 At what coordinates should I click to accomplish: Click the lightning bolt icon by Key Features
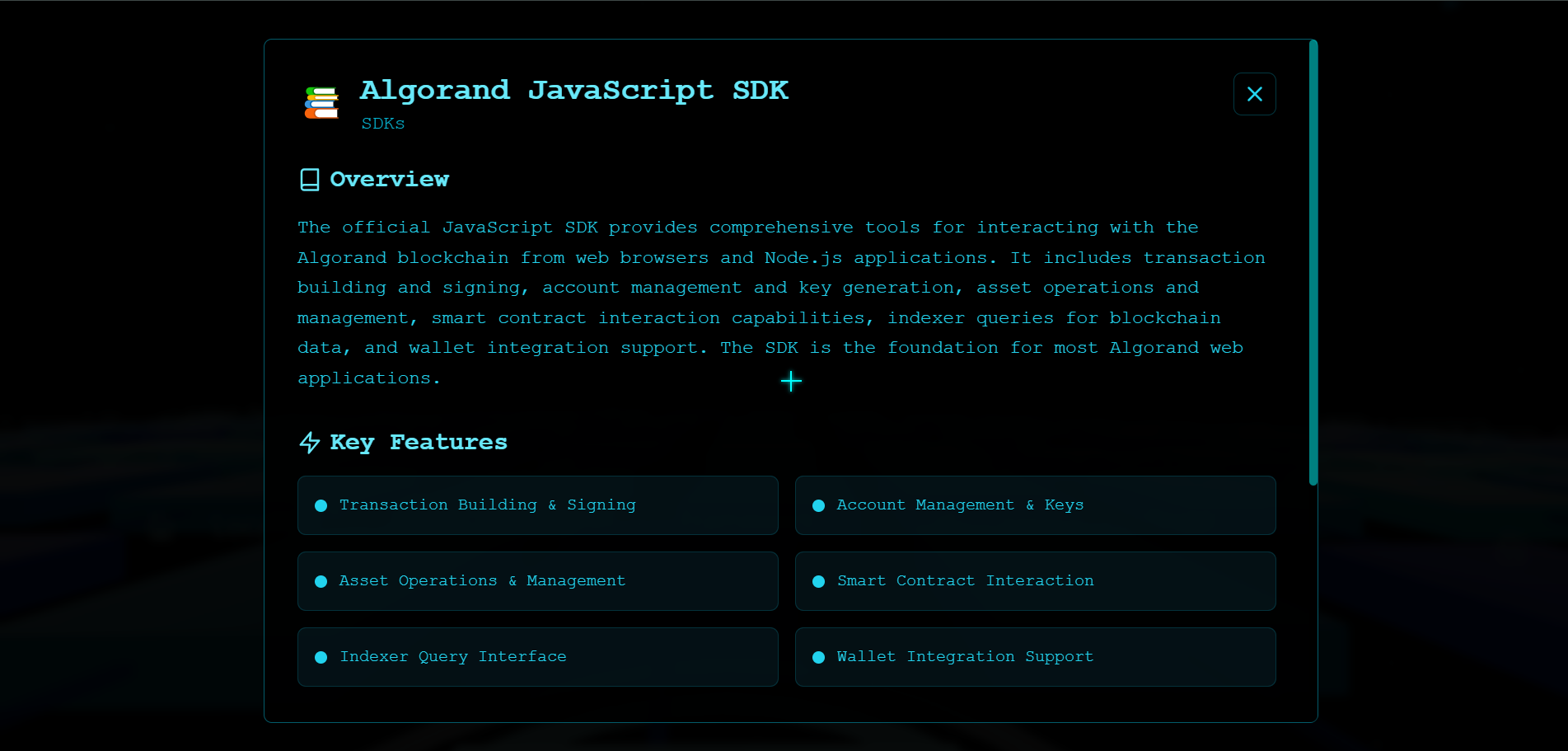point(310,443)
